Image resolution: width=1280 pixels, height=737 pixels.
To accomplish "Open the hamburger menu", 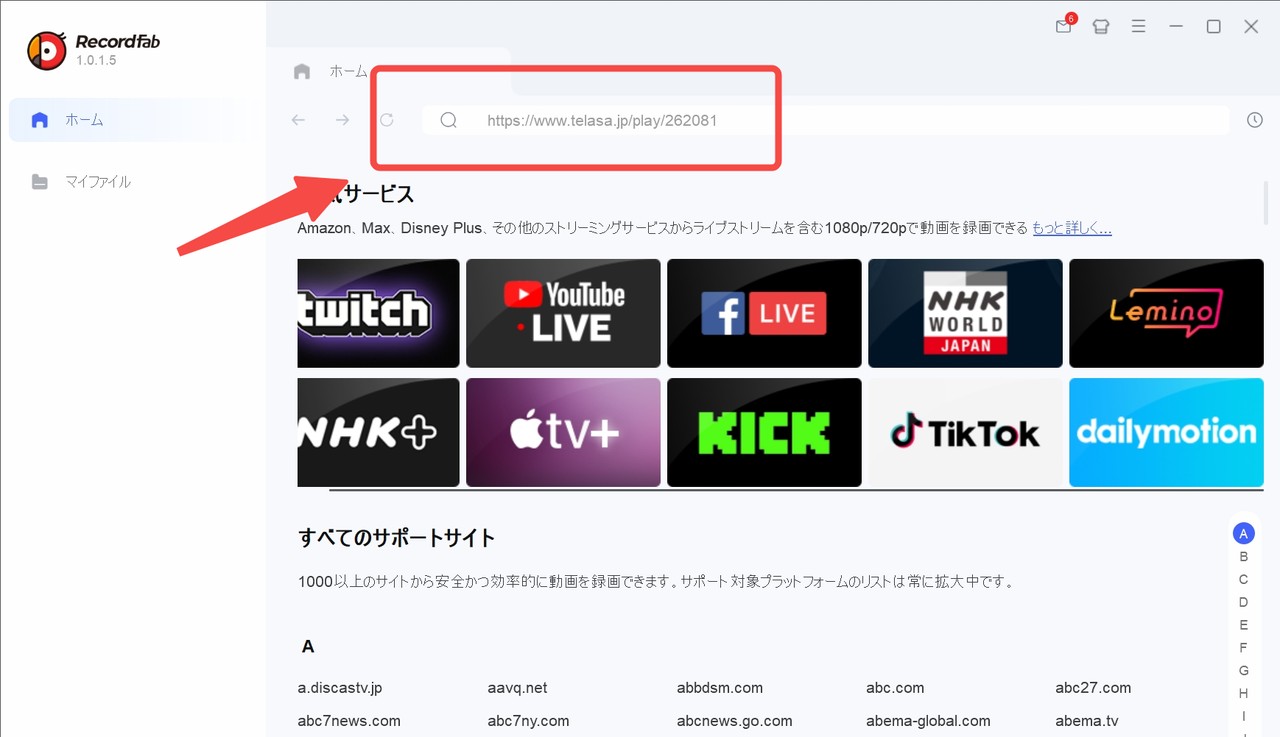I will [1138, 27].
